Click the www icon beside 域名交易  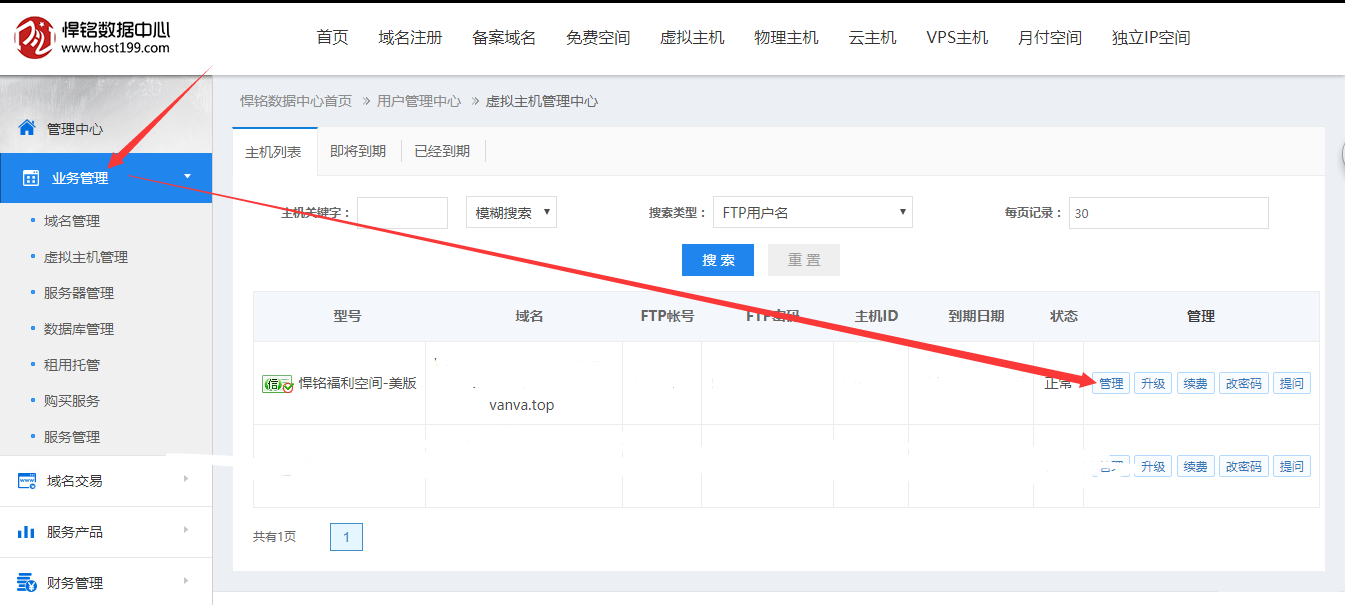point(27,481)
